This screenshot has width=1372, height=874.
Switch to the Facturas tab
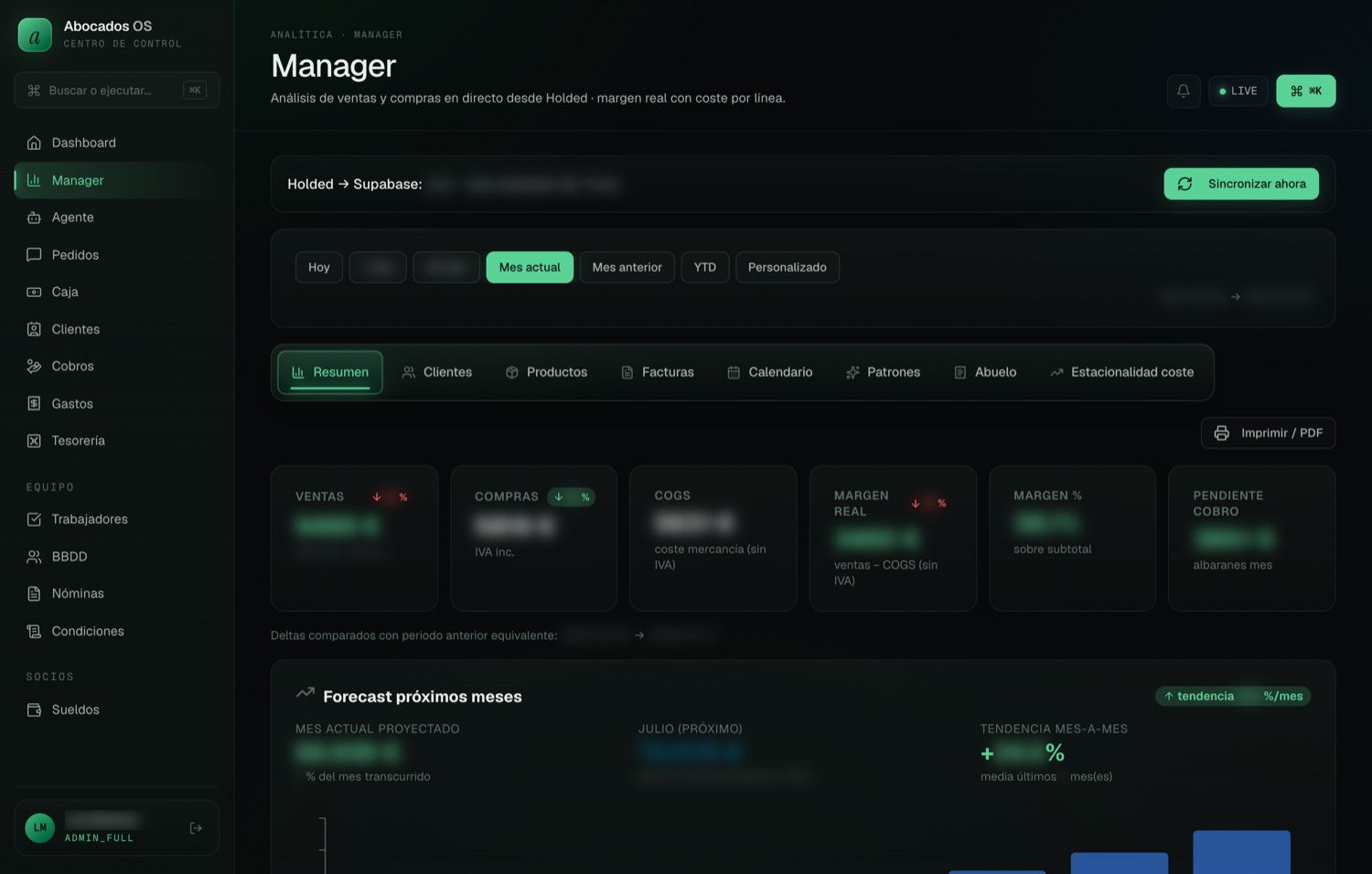[658, 372]
